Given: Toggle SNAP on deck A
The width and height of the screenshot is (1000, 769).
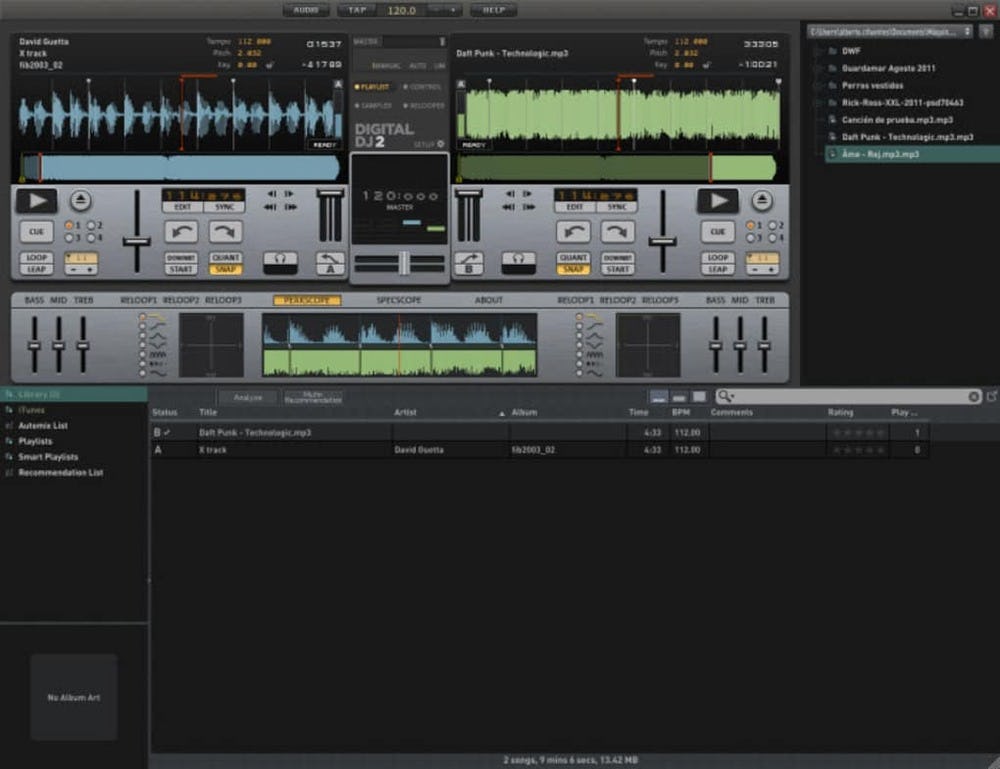Looking at the screenshot, I should [225, 269].
